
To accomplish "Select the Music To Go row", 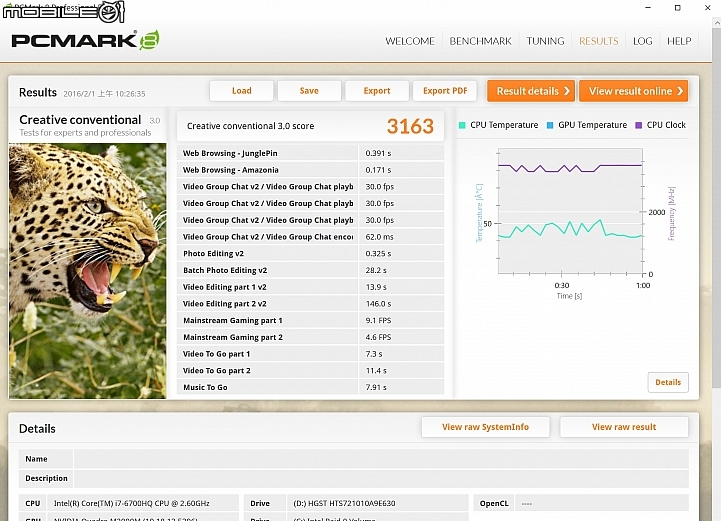I will pyautogui.click(x=310, y=387).
